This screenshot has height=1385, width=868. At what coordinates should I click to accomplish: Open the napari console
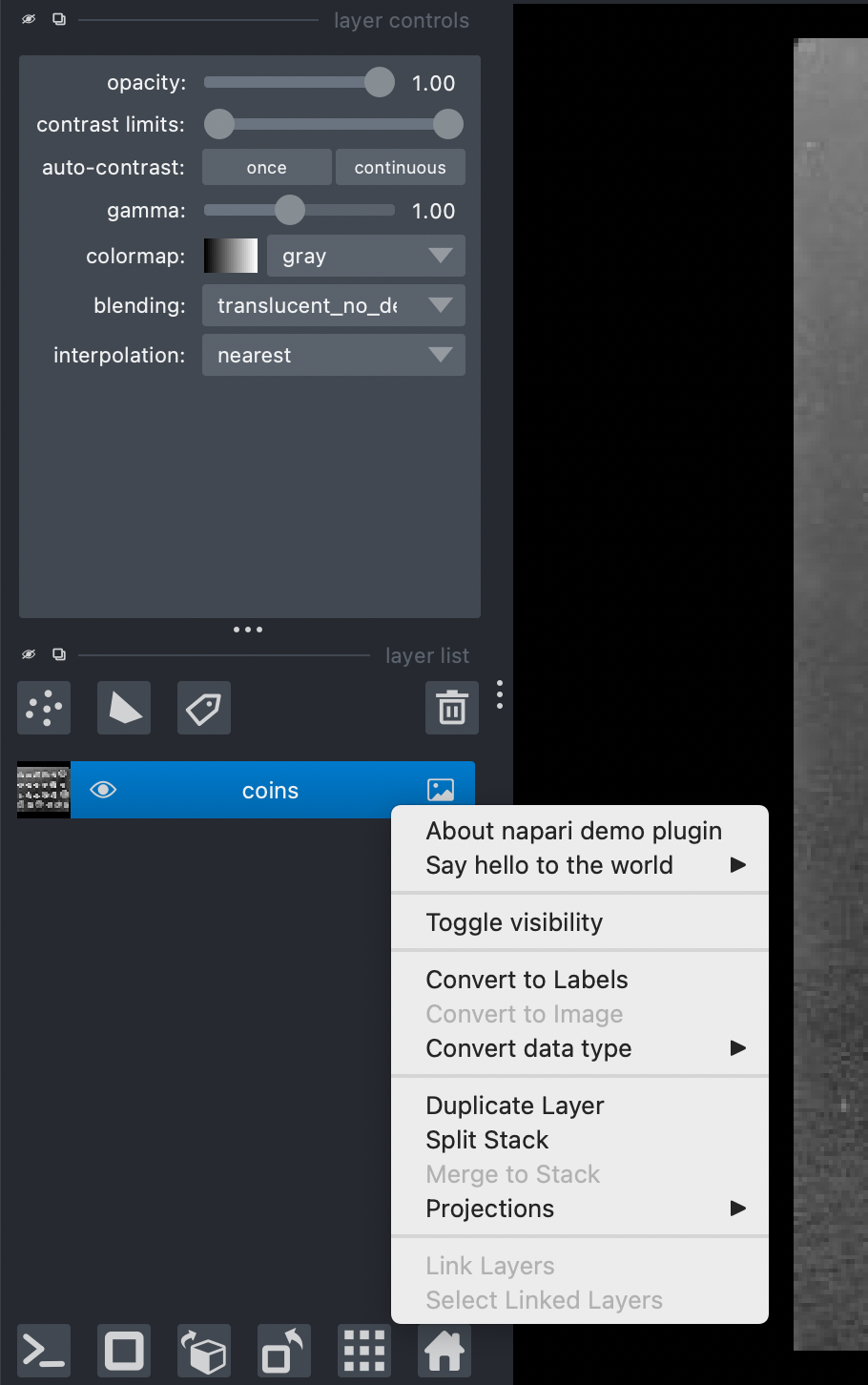click(x=43, y=1351)
